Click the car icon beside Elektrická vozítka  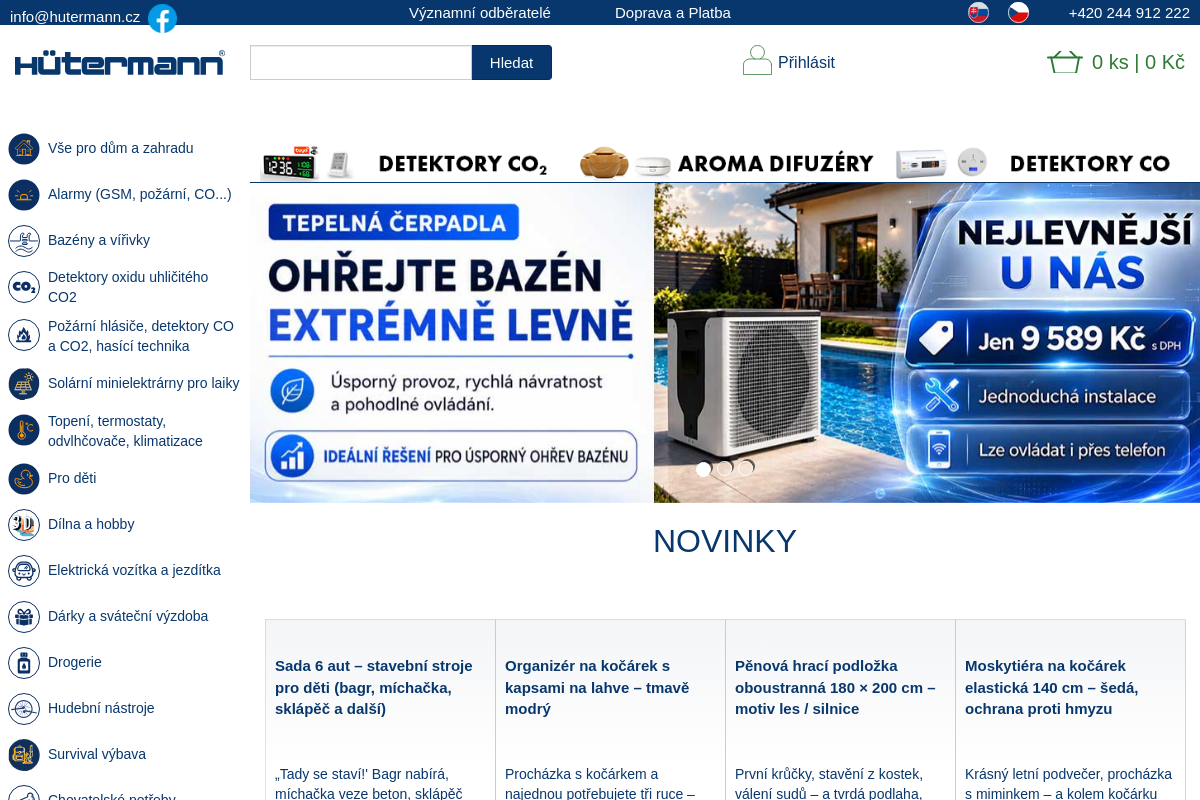(24, 571)
